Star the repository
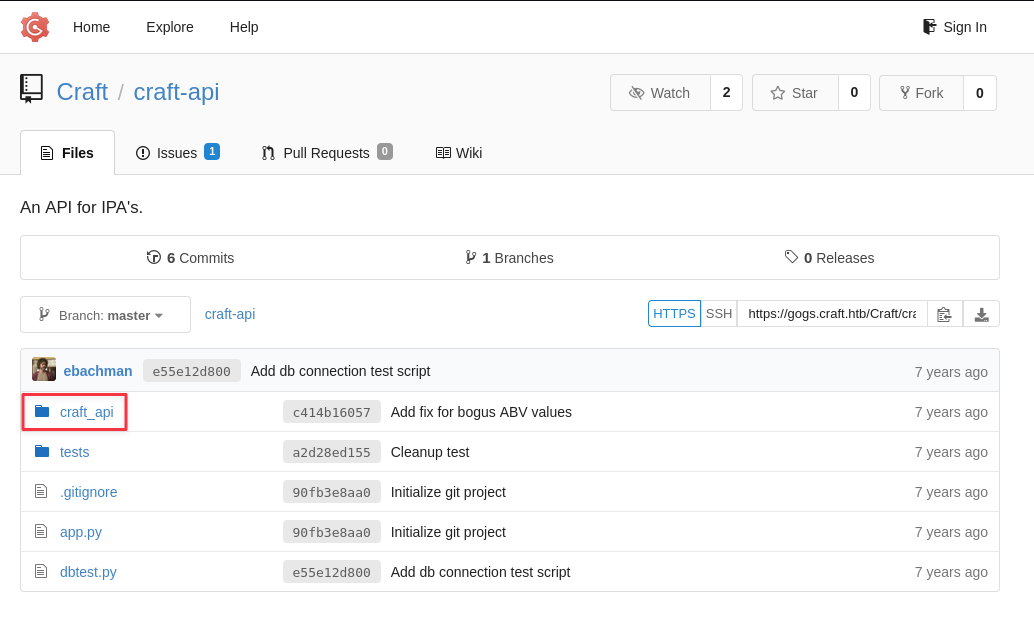 click(795, 92)
